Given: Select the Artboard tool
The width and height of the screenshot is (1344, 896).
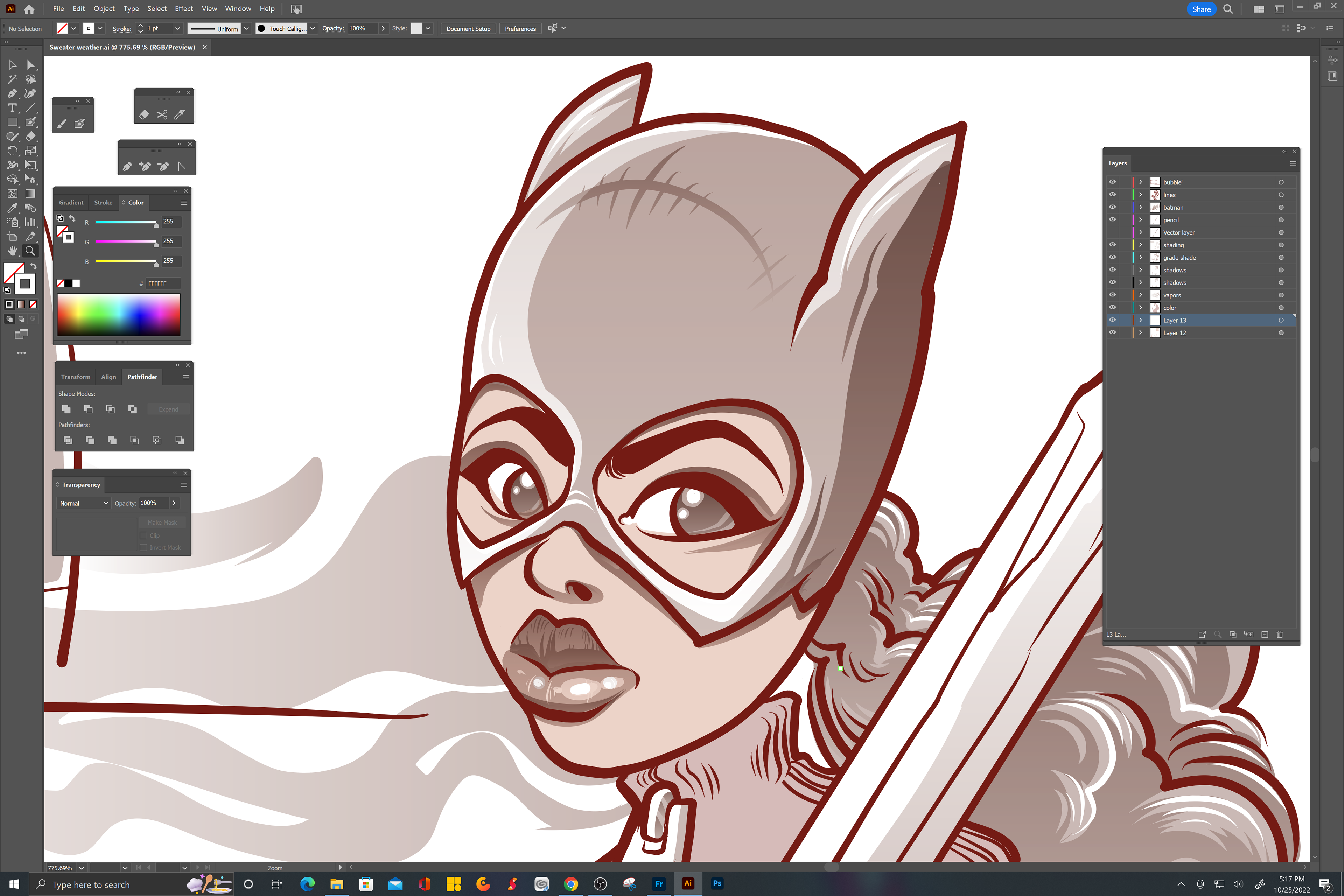Looking at the screenshot, I should pos(12,237).
